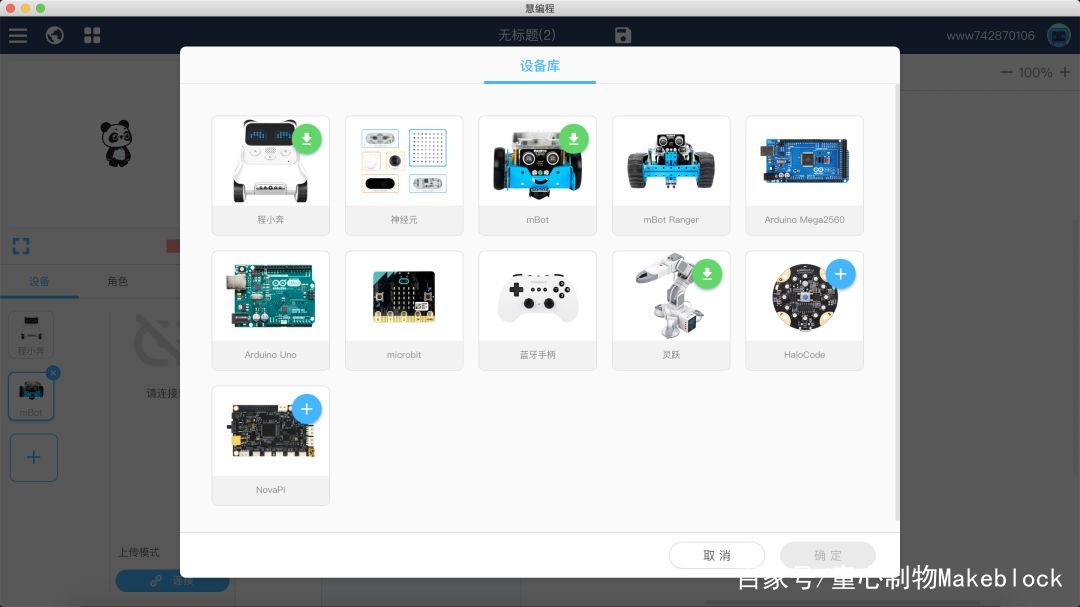Pick the microbit device card
The width and height of the screenshot is (1080, 607).
pos(404,311)
